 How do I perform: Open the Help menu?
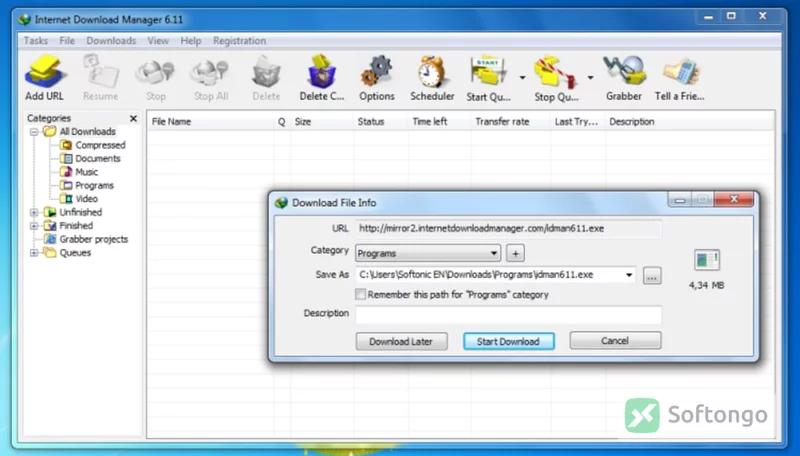point(191,41)
